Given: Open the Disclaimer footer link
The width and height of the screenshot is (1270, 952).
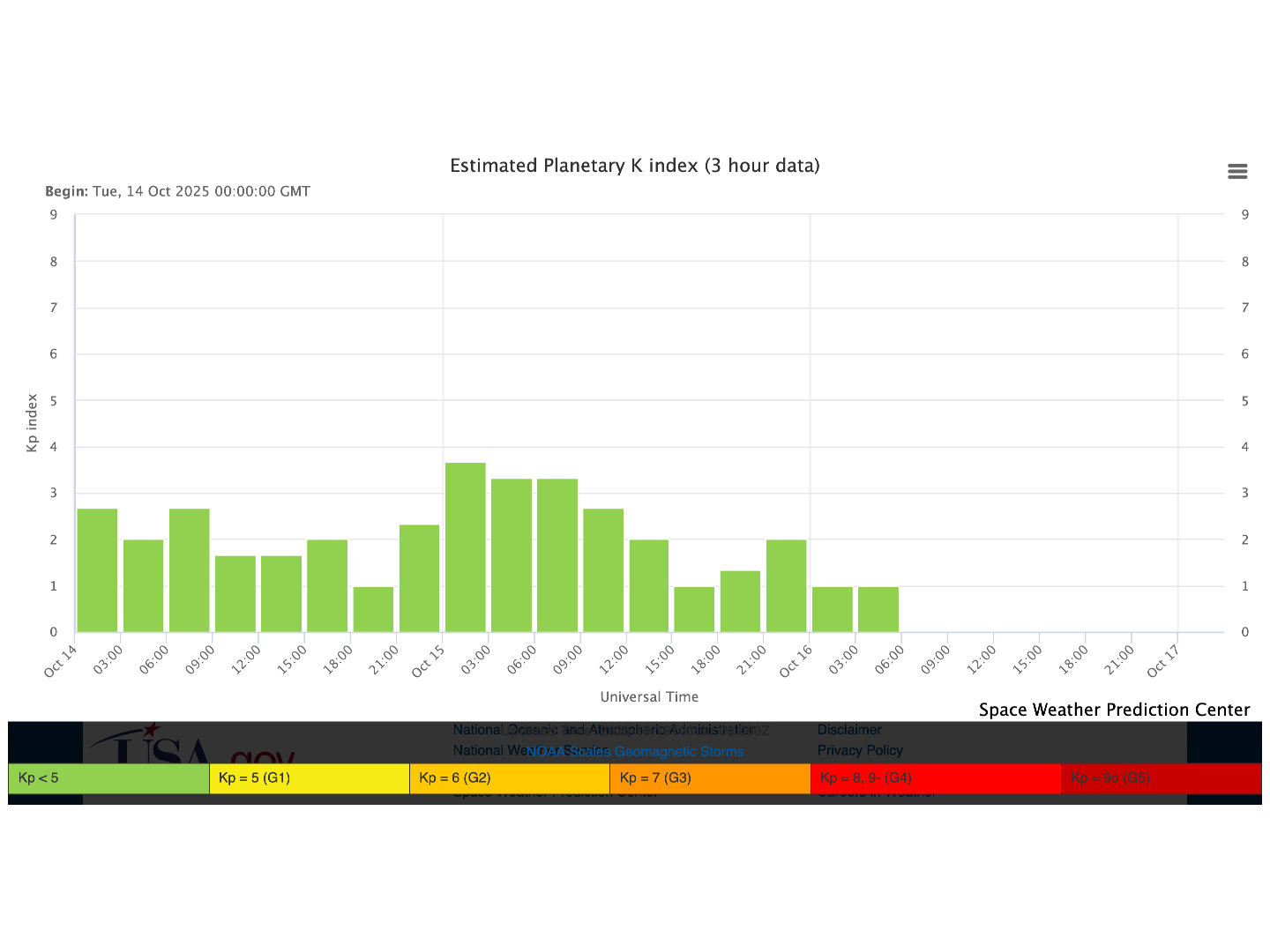Looking at the screenshot, I should point(849,730).
